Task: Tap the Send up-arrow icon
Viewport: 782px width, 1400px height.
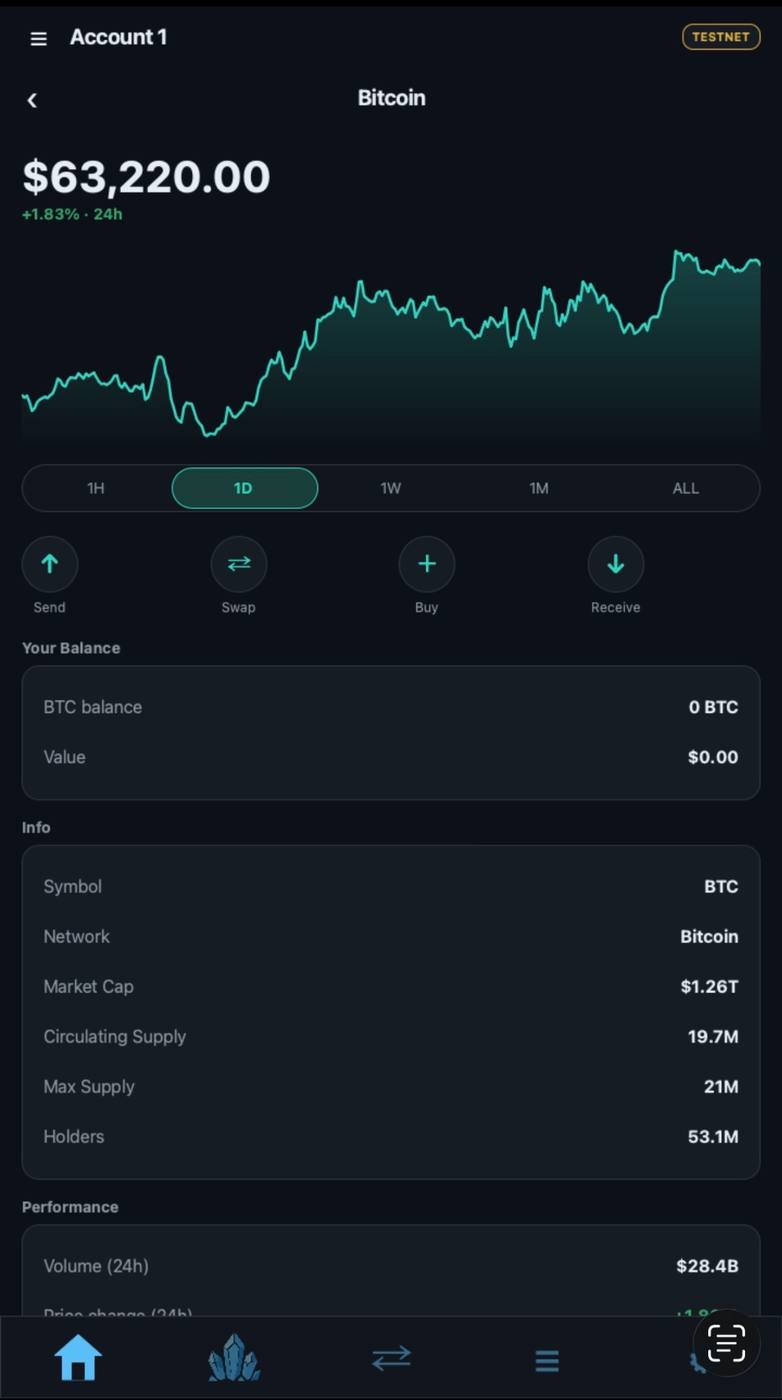Action: pos(50,564)
